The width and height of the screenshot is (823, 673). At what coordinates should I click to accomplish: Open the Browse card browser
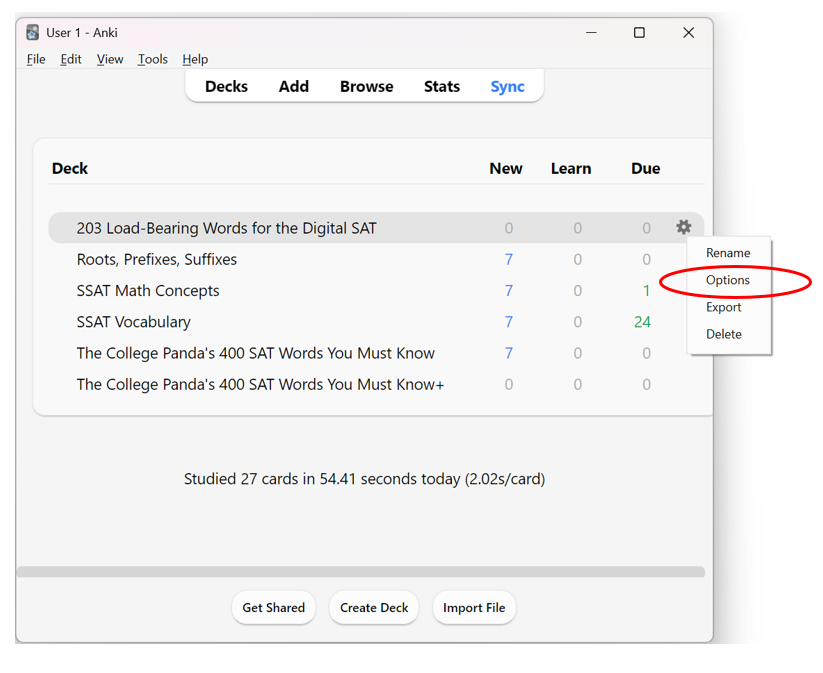(366, 87)
